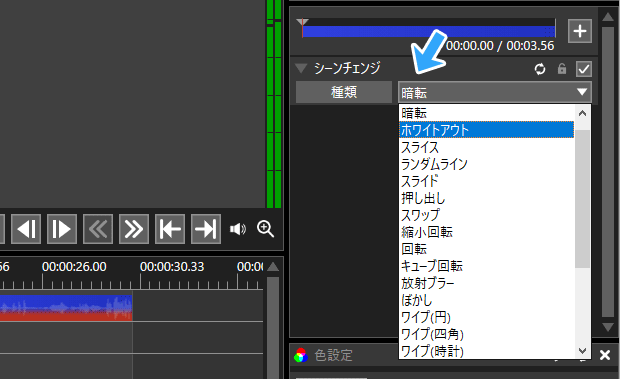Choose 放射ブラー from the list
The image size is (620, 379).
click(486, 283)
